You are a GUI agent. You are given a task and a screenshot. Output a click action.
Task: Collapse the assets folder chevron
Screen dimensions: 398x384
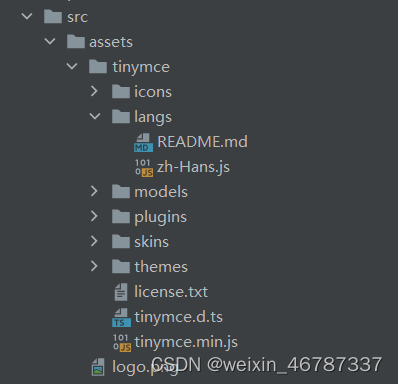50,41
